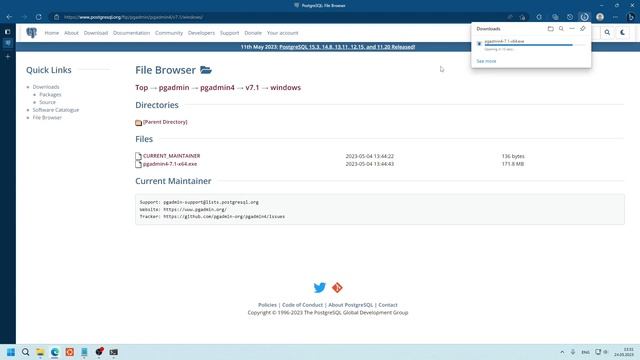640x360 pixels.
Task: Click the PostgreSQL elephant logo
Action: (x=31, y=33)
